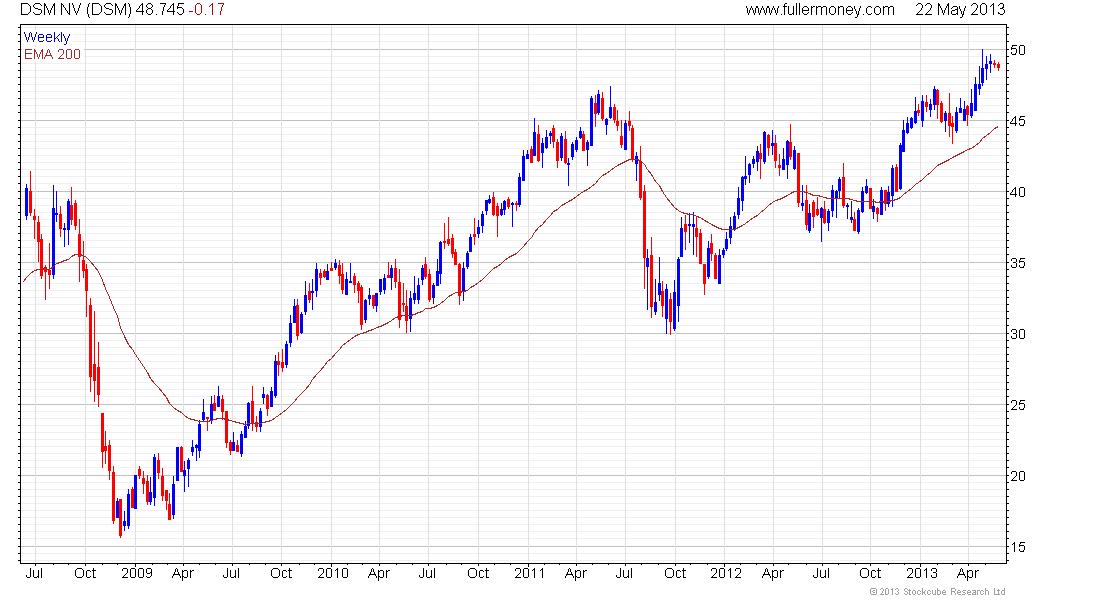The height and width of the screenshot is (600, 1100).
Task: Click the 25 price axis label
Action: click(1017, 406)
